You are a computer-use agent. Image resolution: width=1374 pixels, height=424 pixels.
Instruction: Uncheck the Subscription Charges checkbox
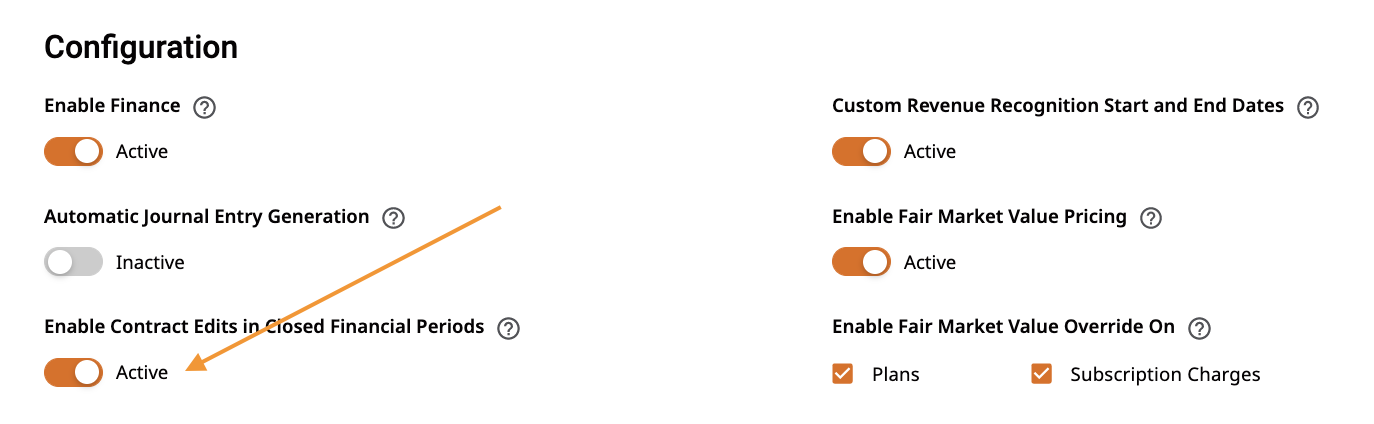[x=1042, y=374]
